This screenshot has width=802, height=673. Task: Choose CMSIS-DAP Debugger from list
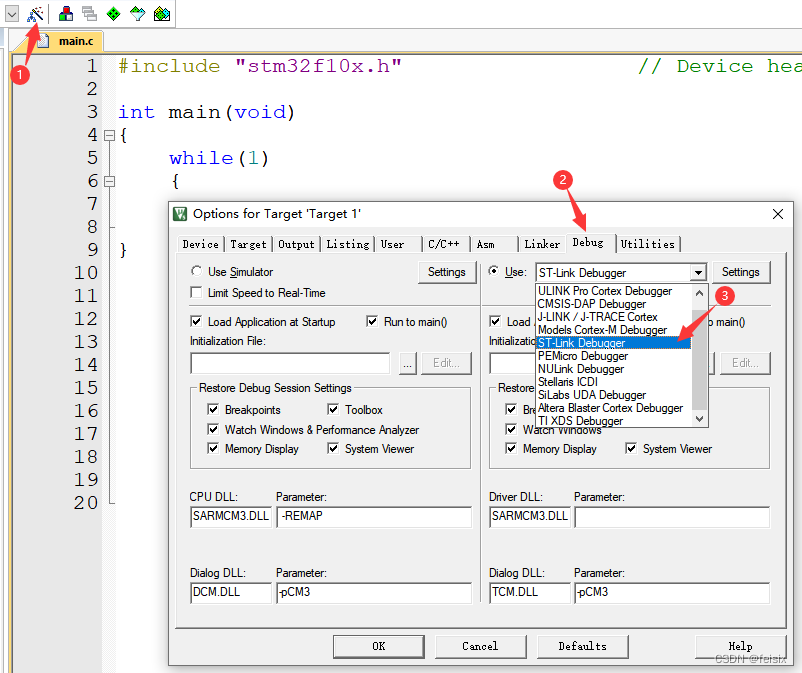pyautogui.click(x=613, y=304)
